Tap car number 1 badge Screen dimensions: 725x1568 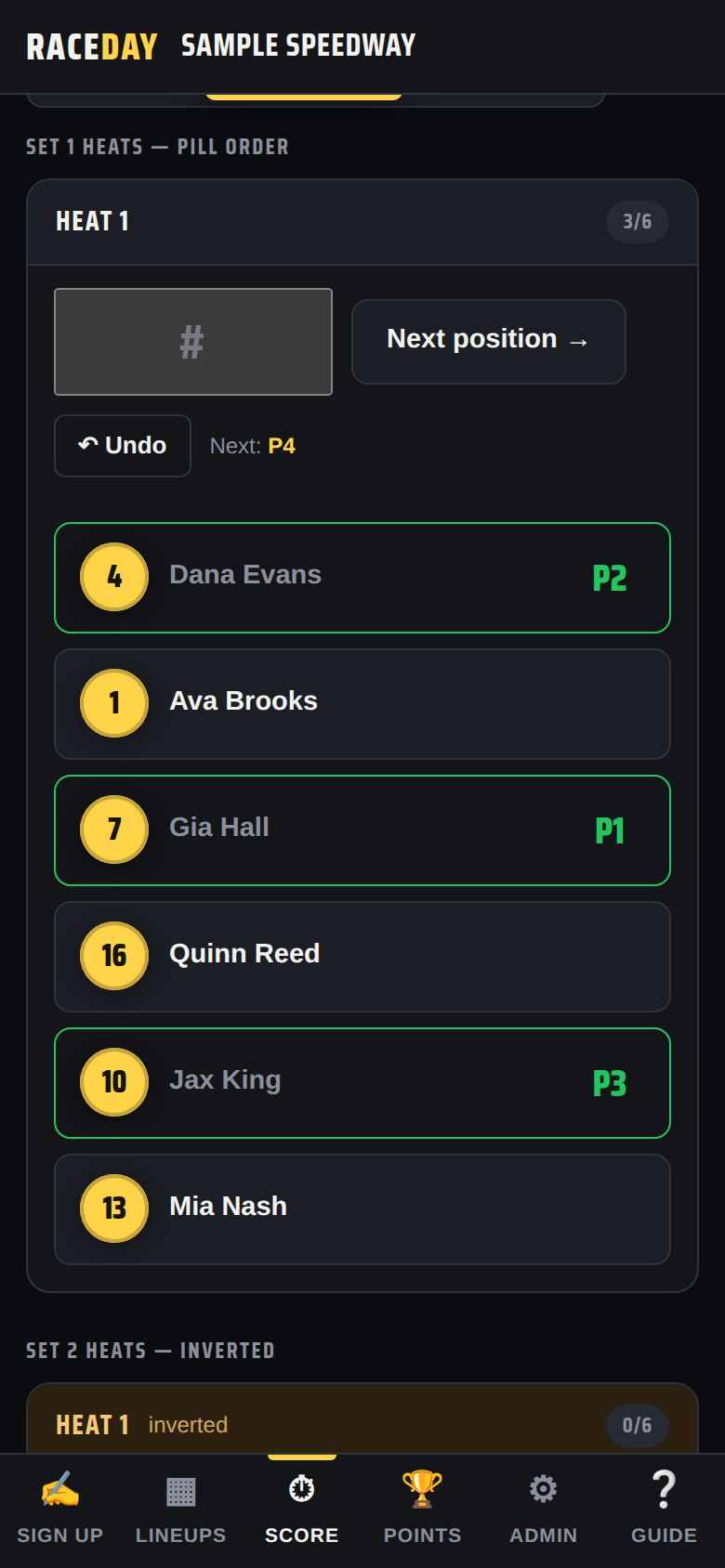[x=114, y=703]
